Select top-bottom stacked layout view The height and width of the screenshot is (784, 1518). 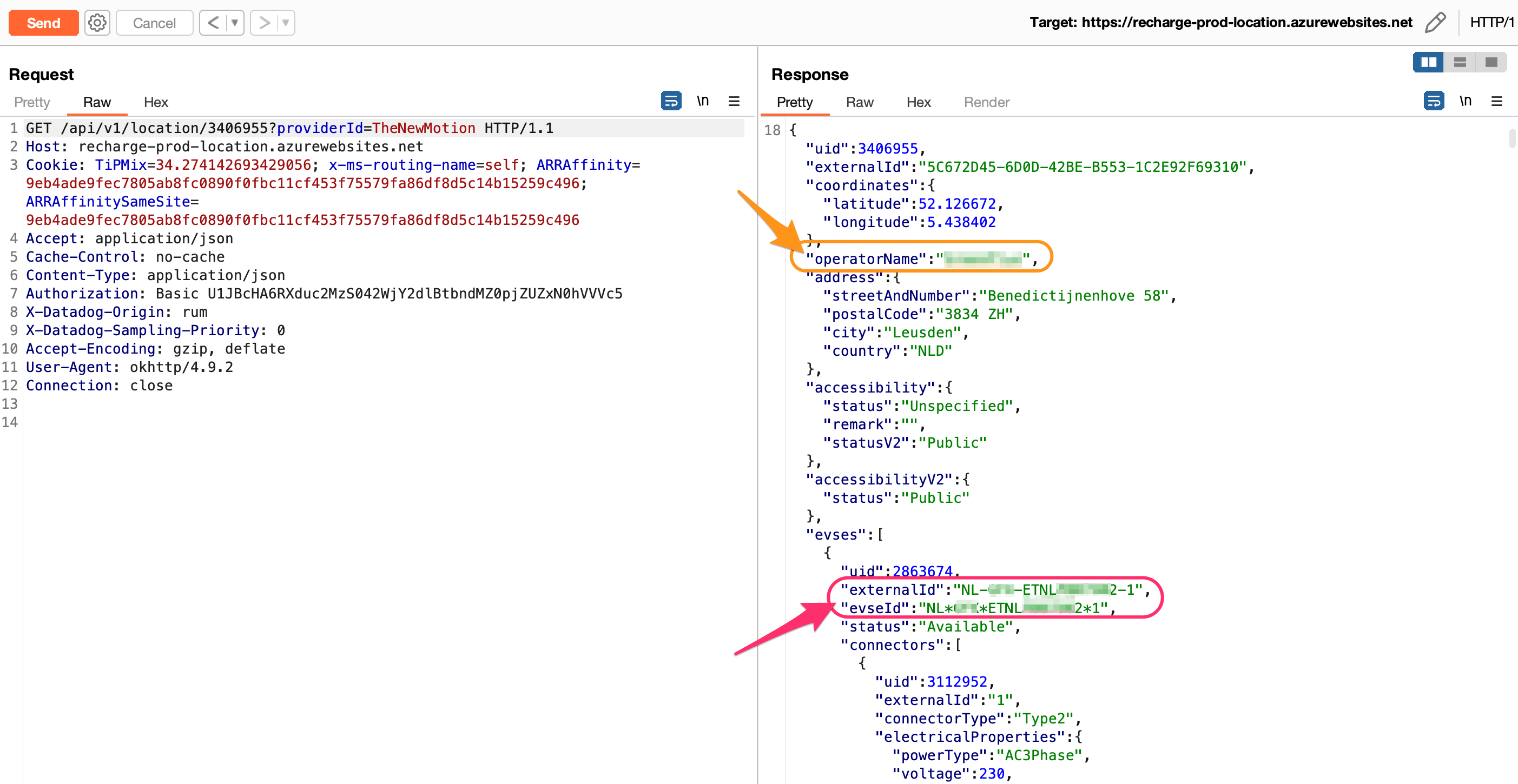tap(1460, 62)
